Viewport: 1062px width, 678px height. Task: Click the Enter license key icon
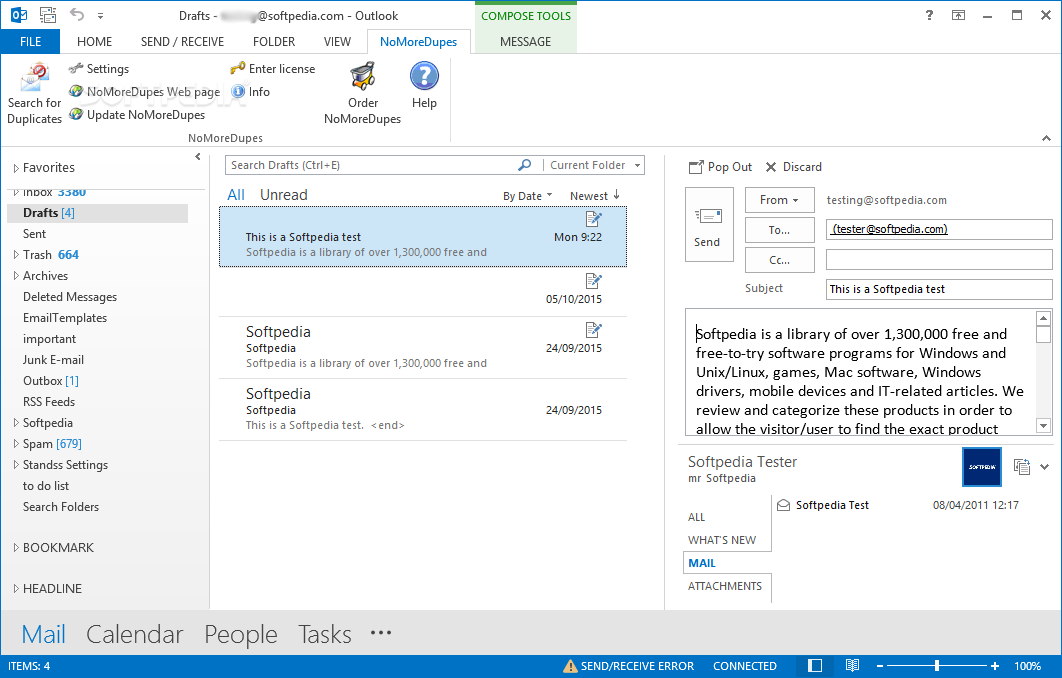(x=238, y=68)
